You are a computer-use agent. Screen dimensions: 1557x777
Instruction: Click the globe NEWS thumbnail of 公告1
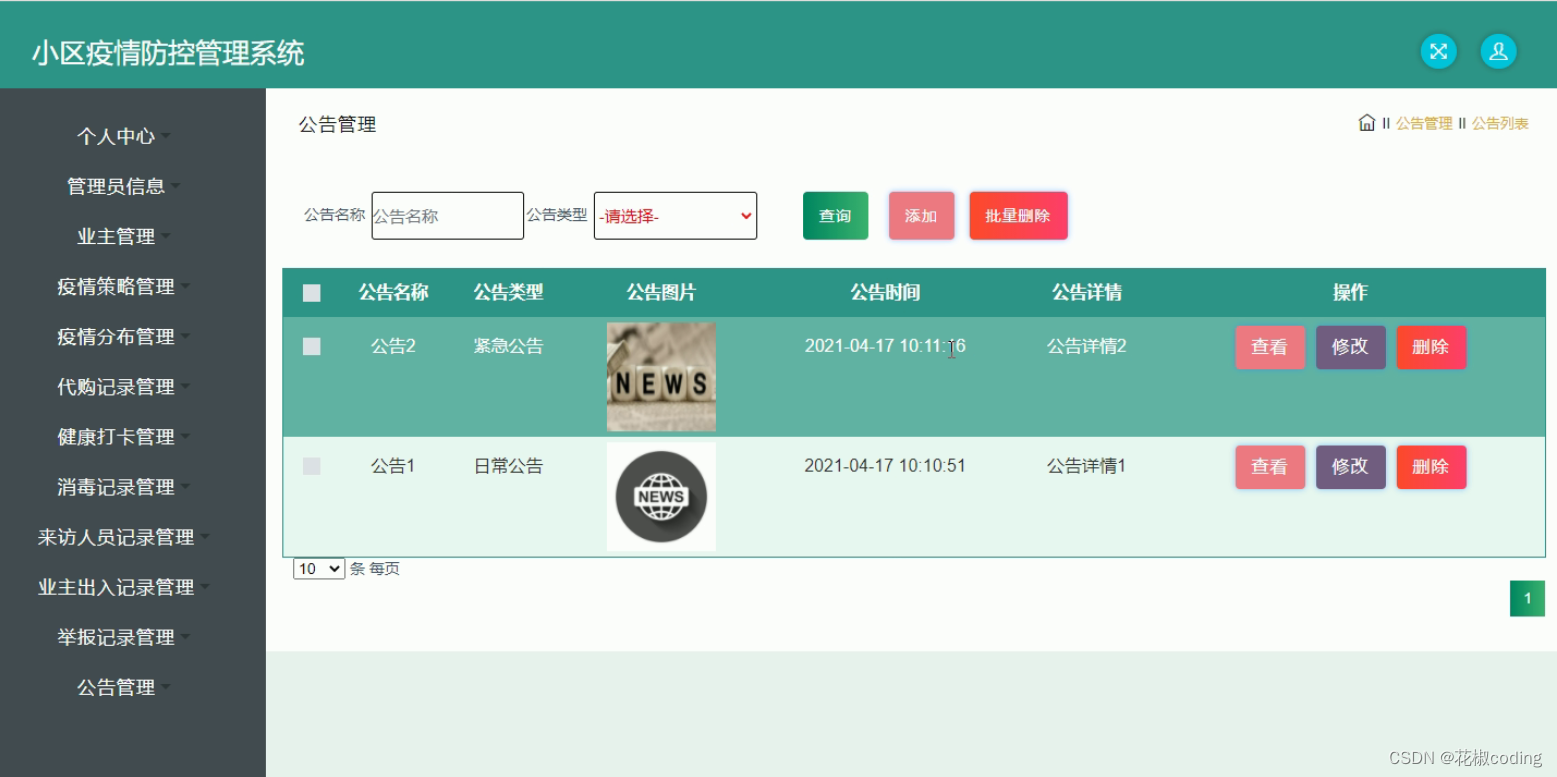click(661, 496)
